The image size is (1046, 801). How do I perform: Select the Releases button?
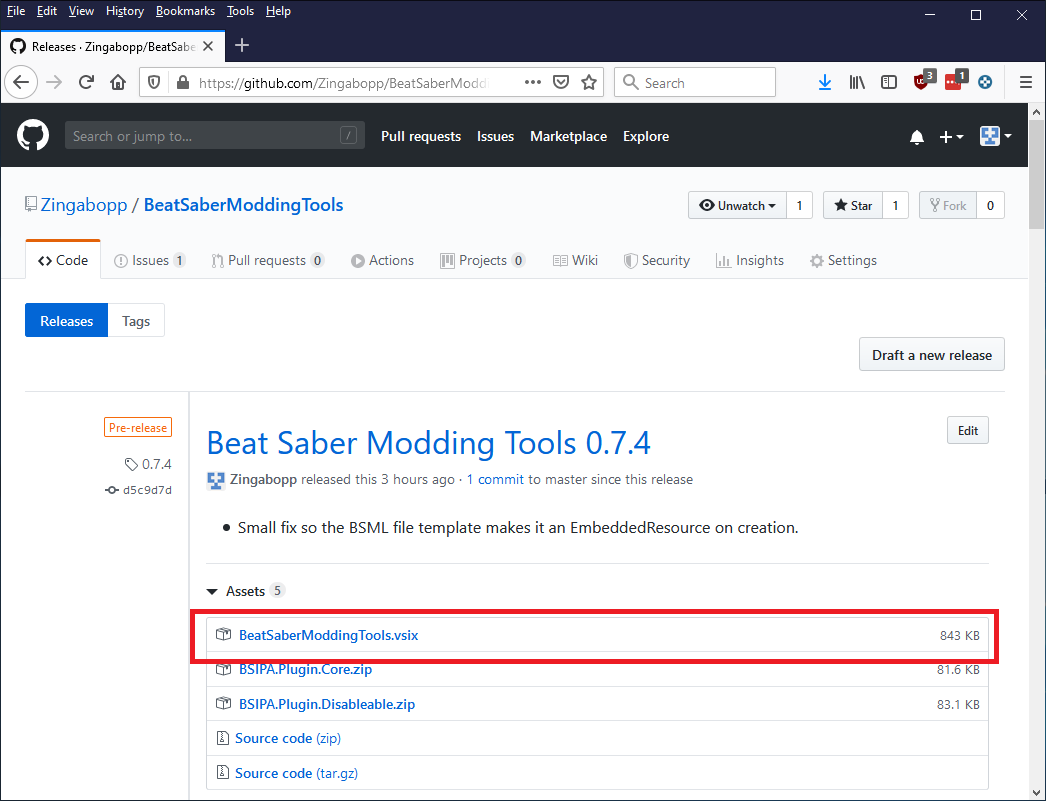tap(67, 320)
